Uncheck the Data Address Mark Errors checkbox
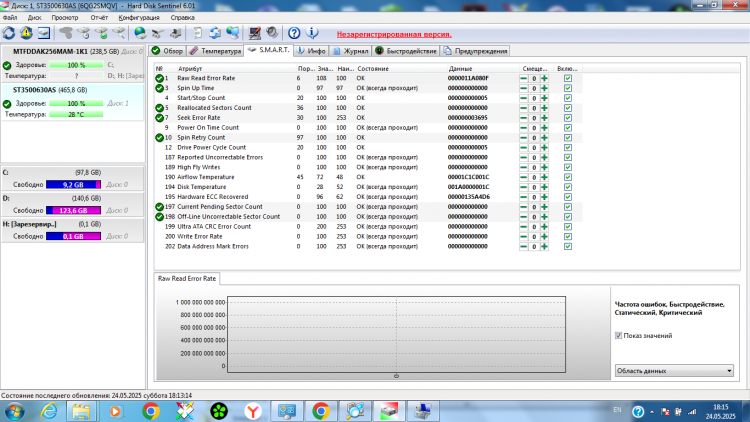This screenshot has width=750, height=422. (x=568, y=246)
